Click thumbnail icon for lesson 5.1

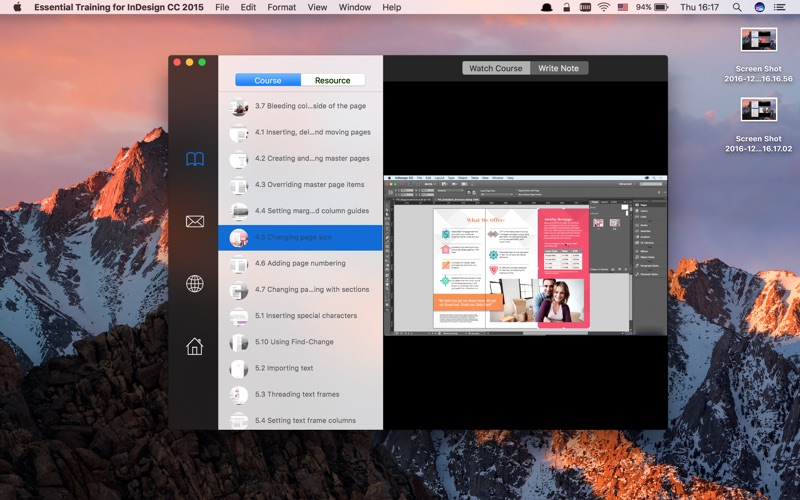239,316
